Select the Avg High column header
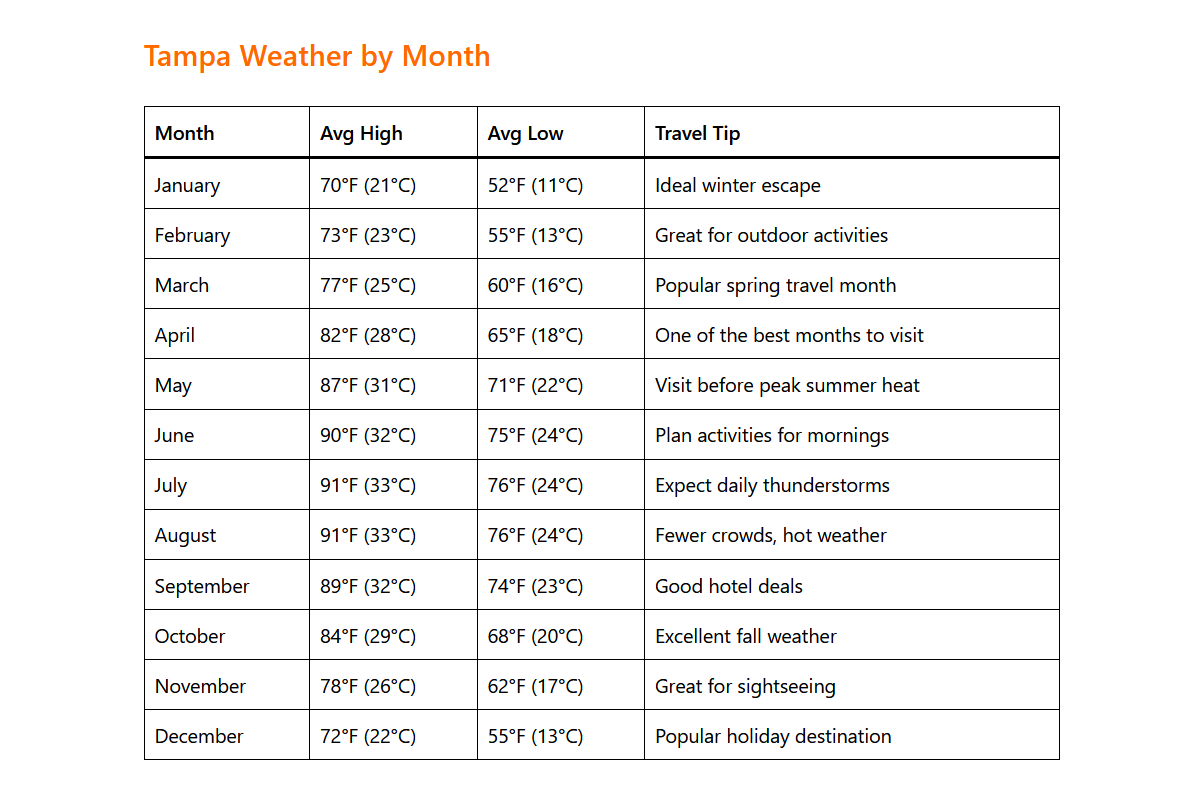 click(x=361, y=133)
